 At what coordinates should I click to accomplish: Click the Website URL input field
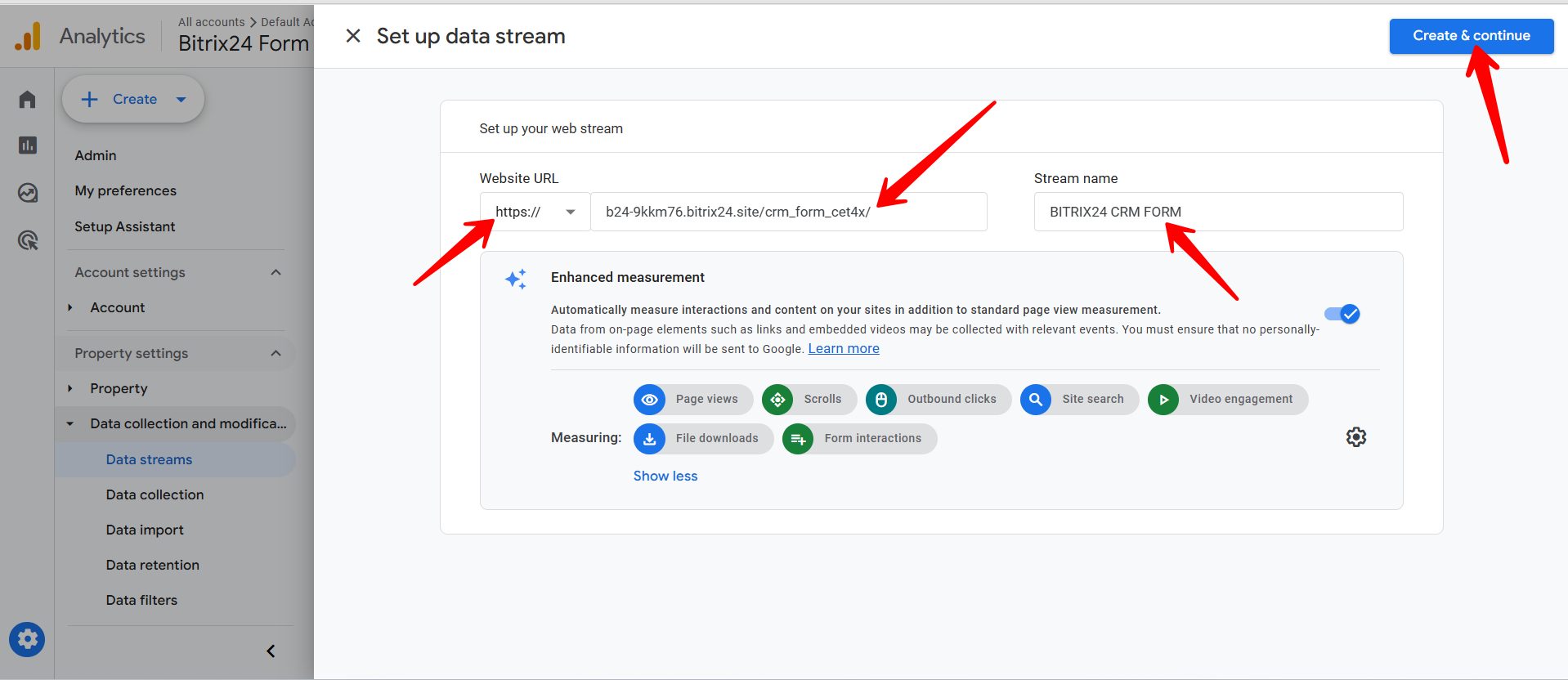789,212
